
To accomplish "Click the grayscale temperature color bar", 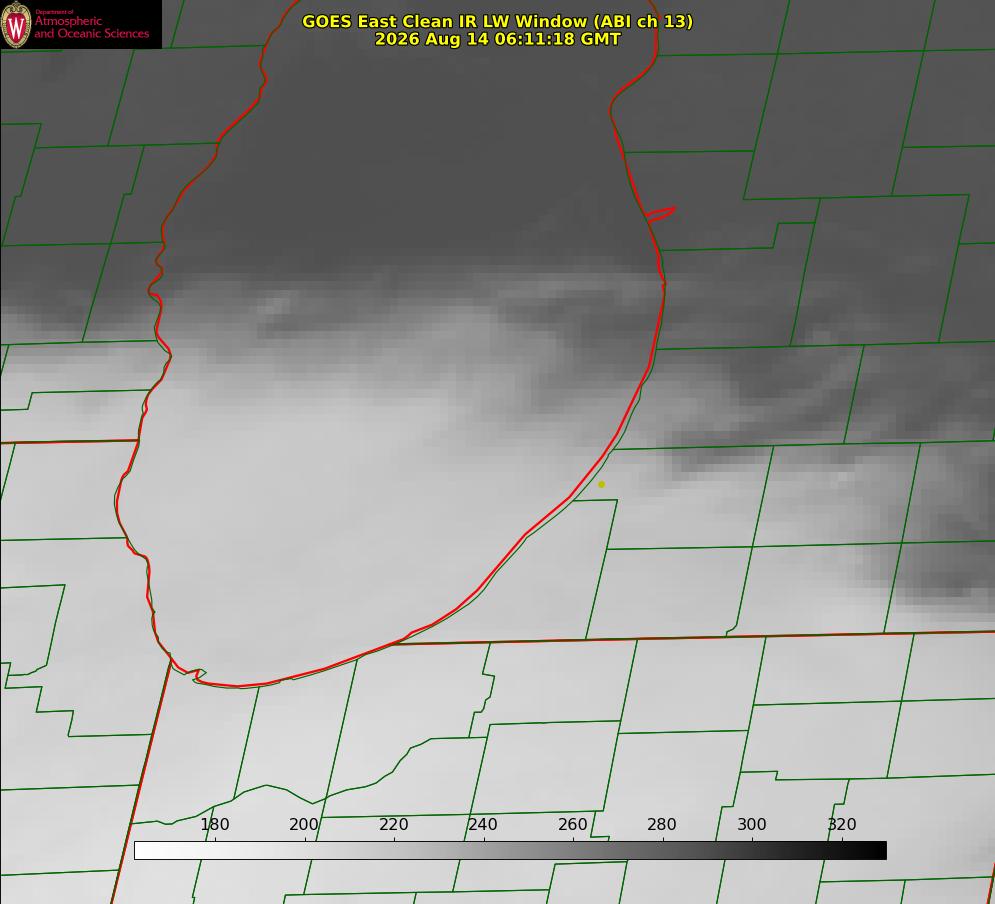I will tap(510, 850).
